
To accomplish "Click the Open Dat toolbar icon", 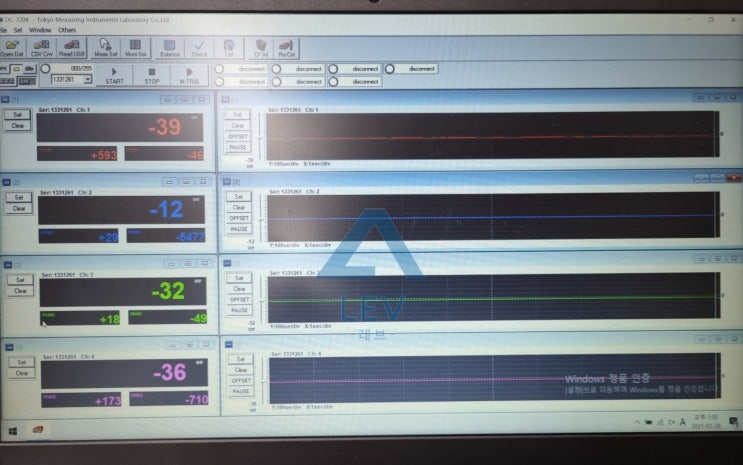I will pyautogui.click(x=12, y=47).
